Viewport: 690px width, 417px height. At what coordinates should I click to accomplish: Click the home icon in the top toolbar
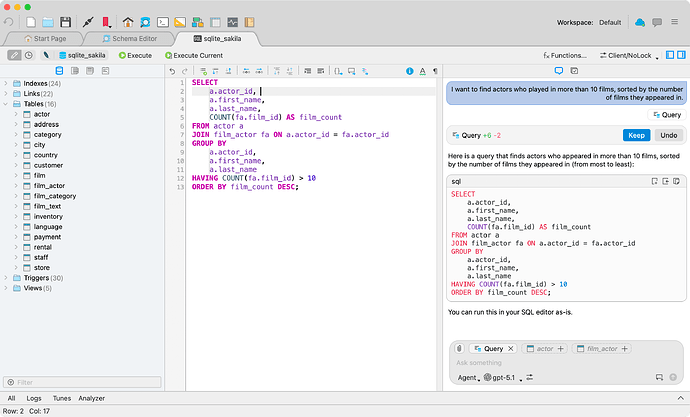tap(128, 22)
